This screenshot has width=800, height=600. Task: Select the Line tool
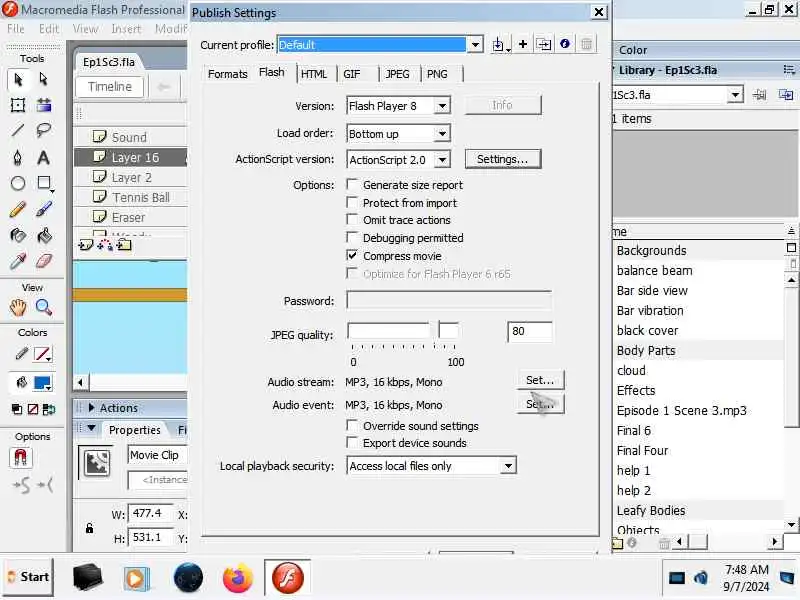[x=18, y=131]
